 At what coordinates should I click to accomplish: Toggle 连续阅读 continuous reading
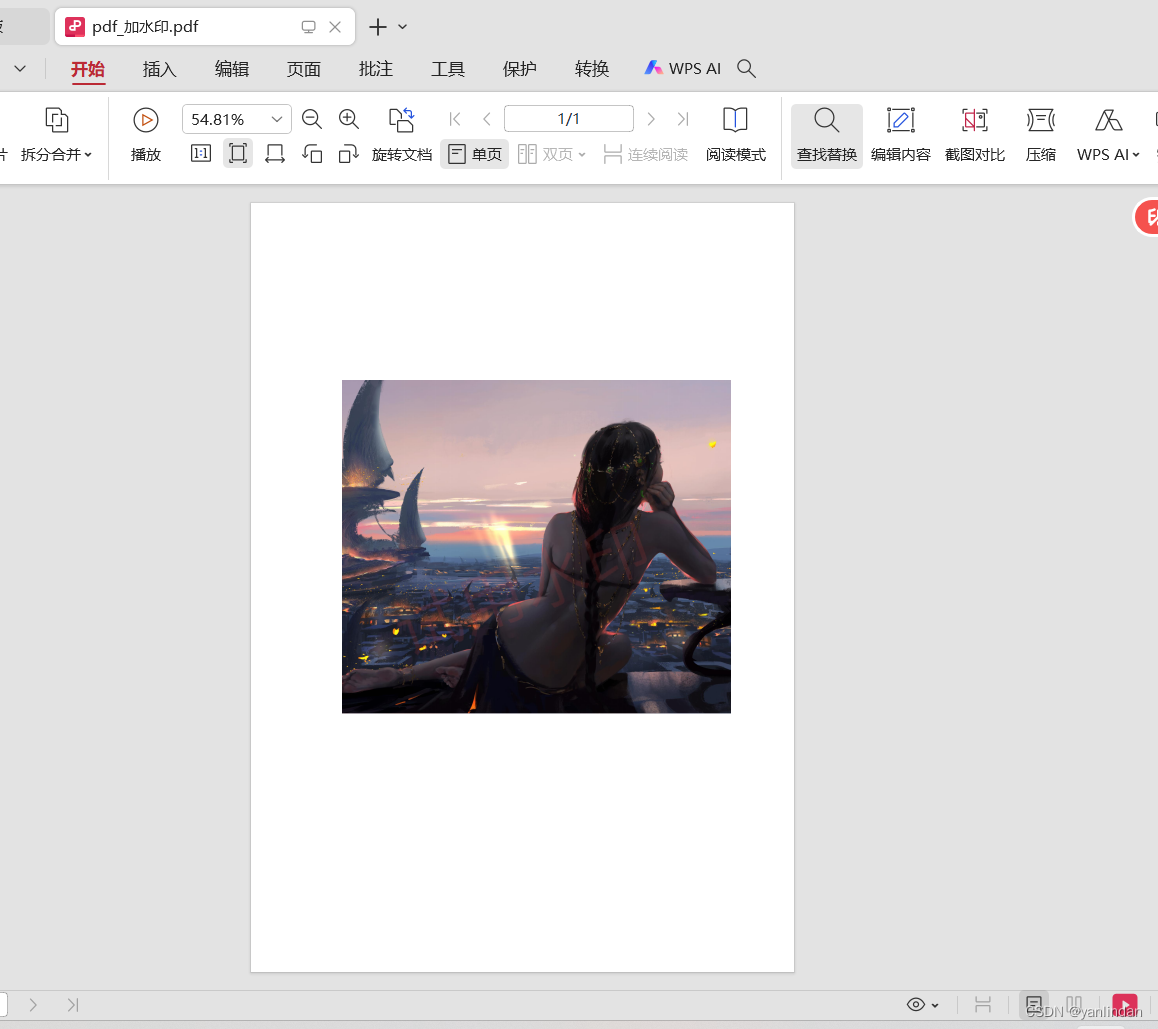coord(645,154)
